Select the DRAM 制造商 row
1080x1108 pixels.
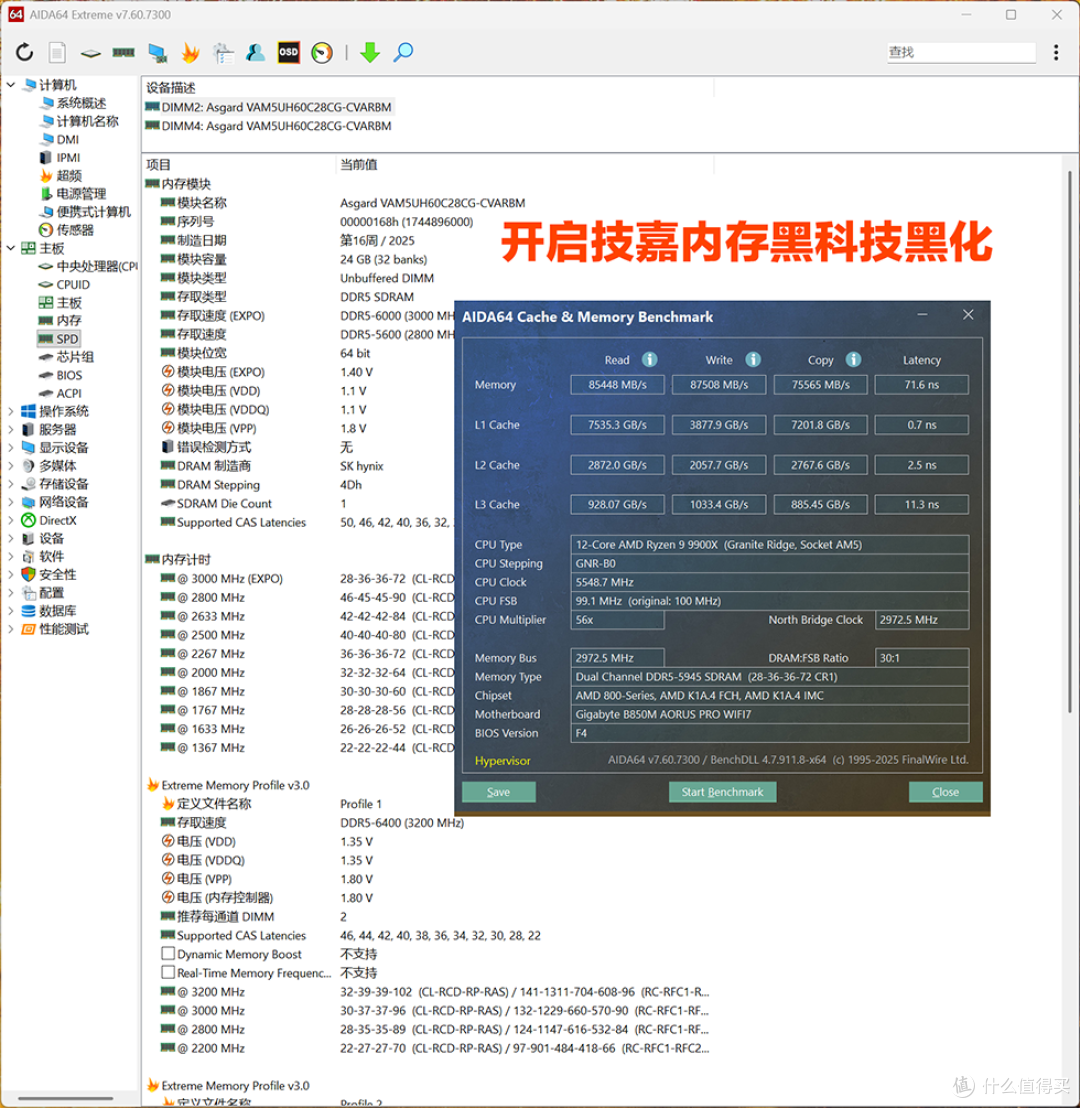tap(271, 466)
